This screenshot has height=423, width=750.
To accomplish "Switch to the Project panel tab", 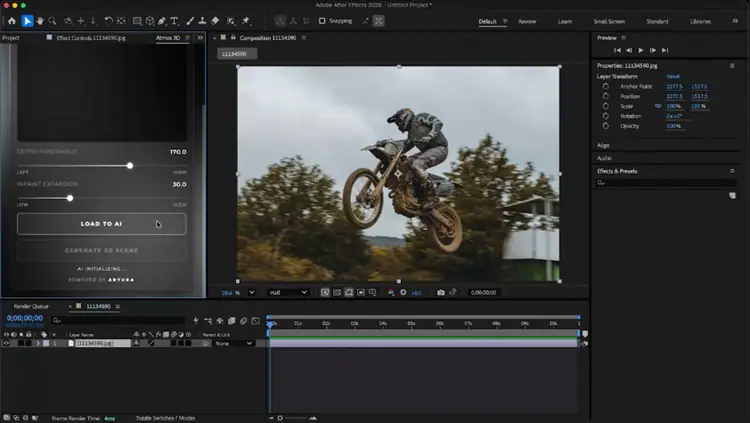I will [x=11, y=38].
